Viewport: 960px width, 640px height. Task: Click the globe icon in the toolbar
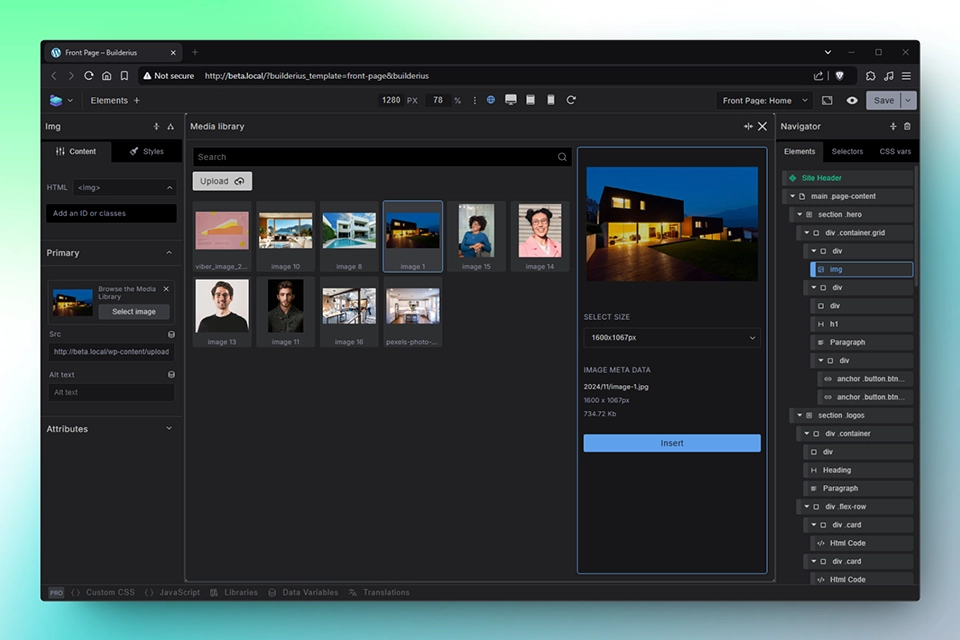tap(491, 100)
